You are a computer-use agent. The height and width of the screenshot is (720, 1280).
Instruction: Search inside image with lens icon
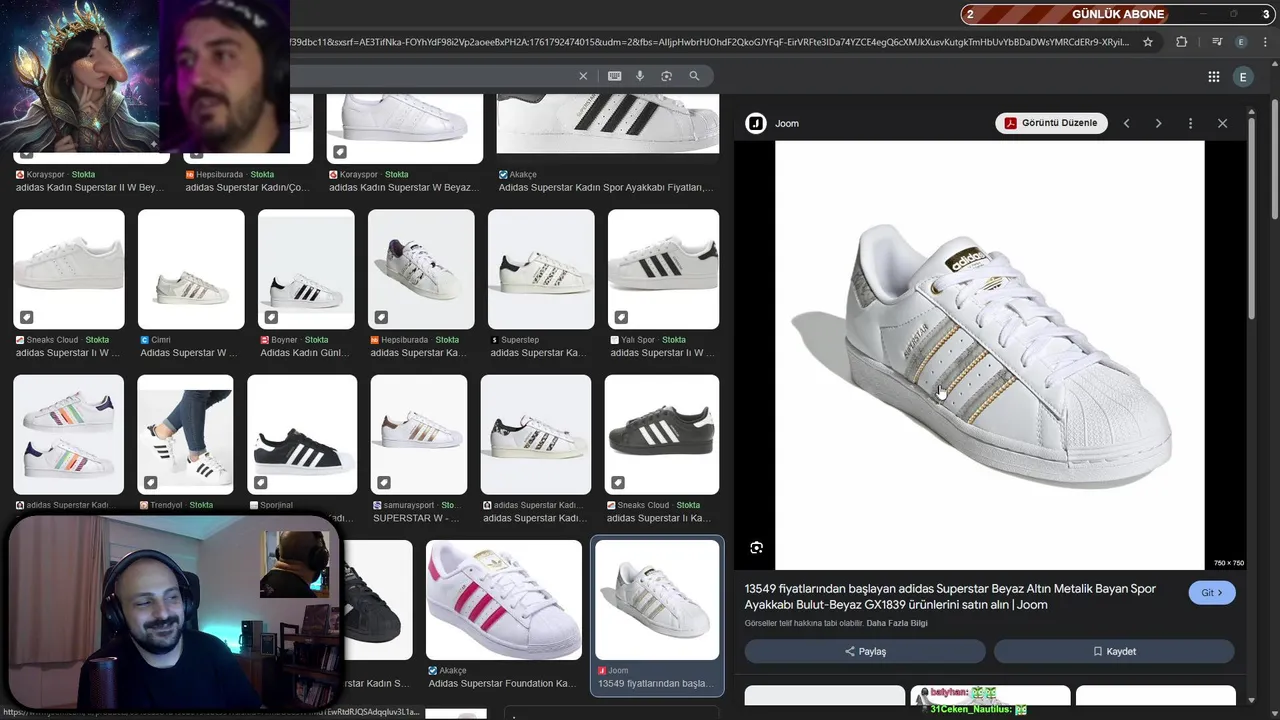(x=757, y=547)
